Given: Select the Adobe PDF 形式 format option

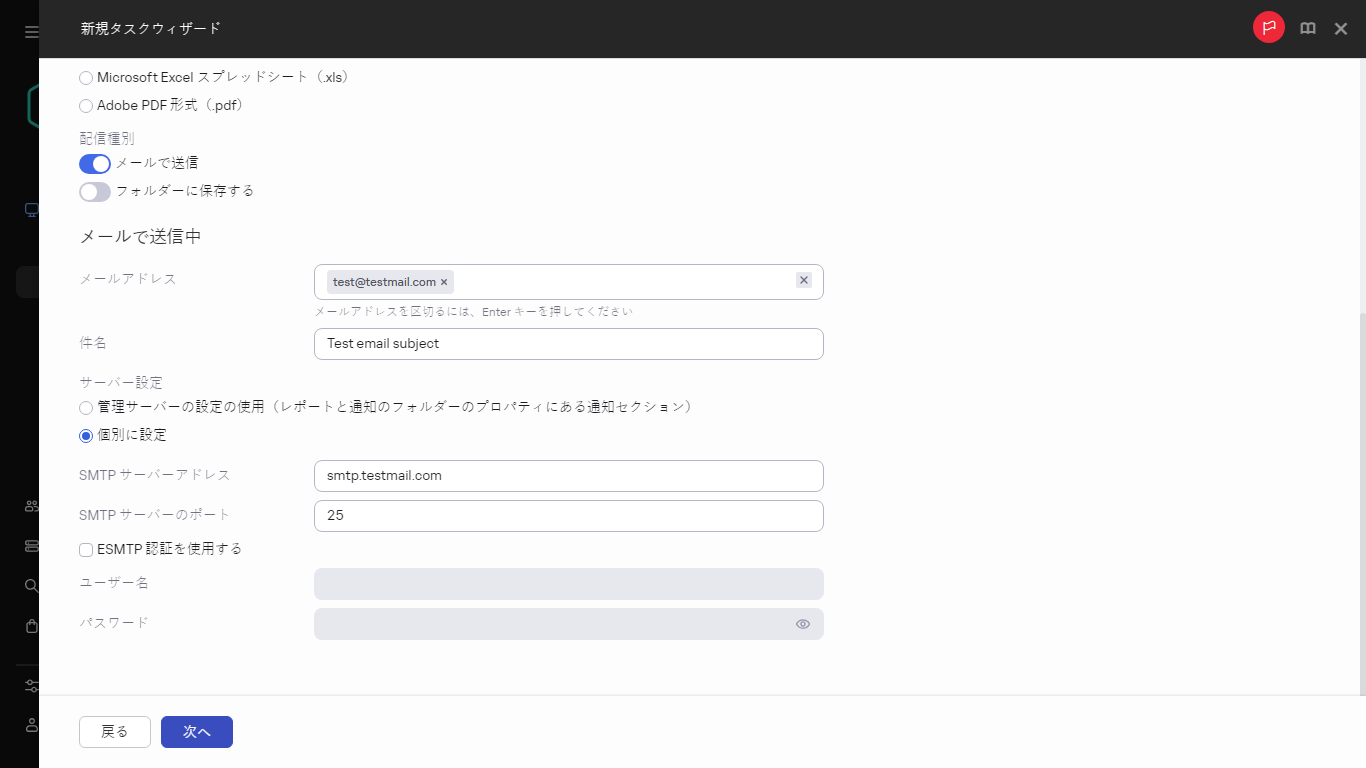Looking at the screenshot, I should click(85, 105).
